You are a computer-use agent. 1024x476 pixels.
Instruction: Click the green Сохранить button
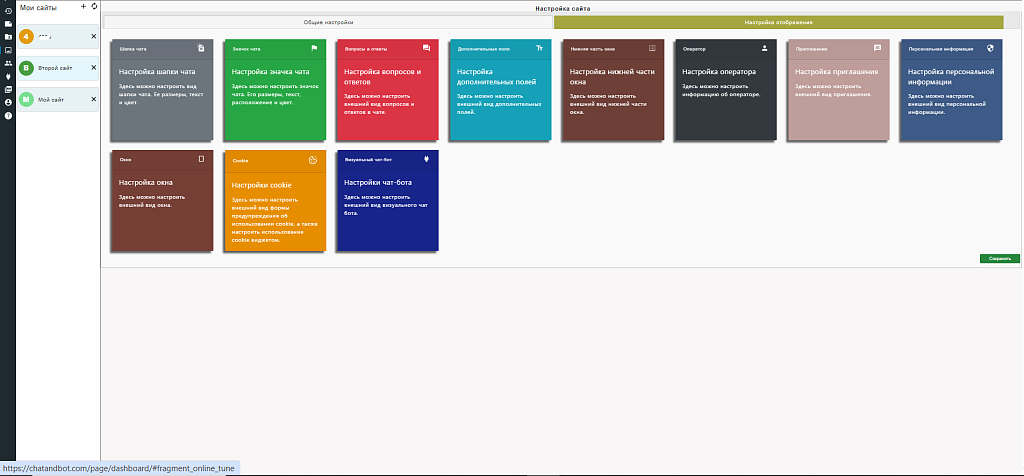tap(999, 259)
